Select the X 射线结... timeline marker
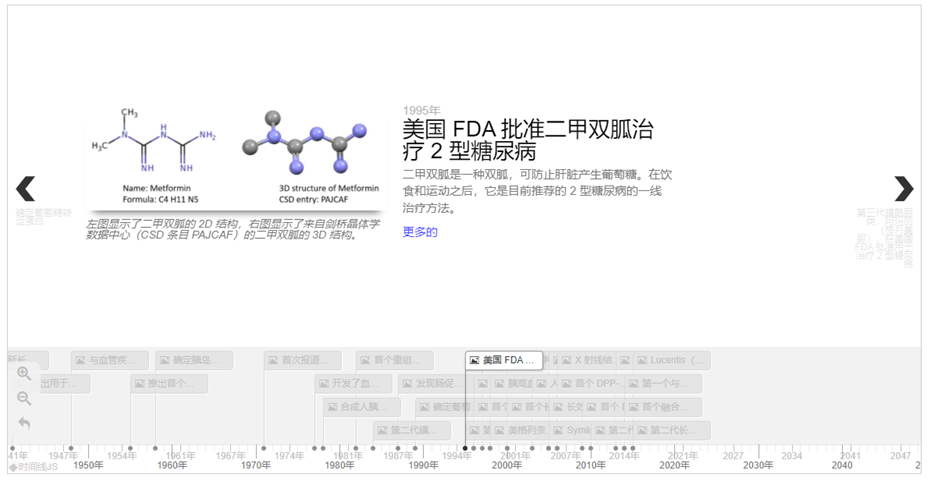The width and height of the screenshot is (931, 481). click(588, 360)
